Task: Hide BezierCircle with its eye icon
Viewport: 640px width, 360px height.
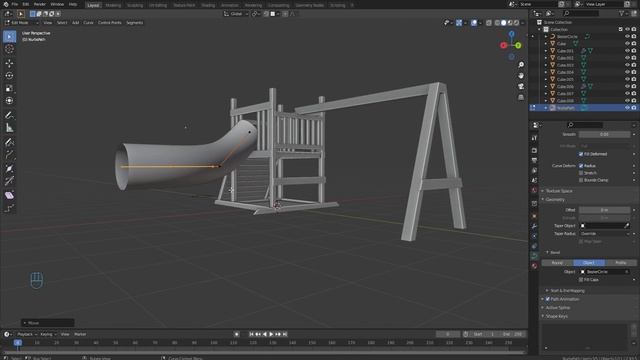Action: (x=627, y=36)
